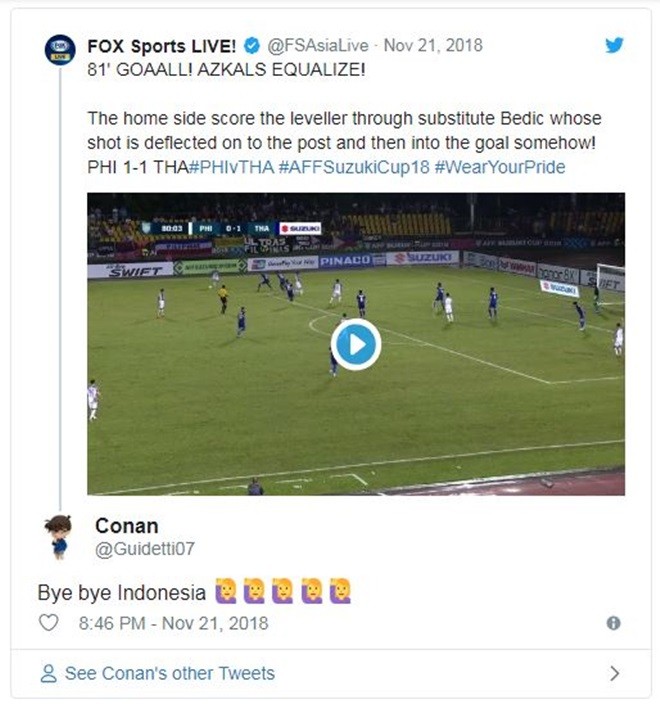Open See Conan's other Tweets

[169, 673]
